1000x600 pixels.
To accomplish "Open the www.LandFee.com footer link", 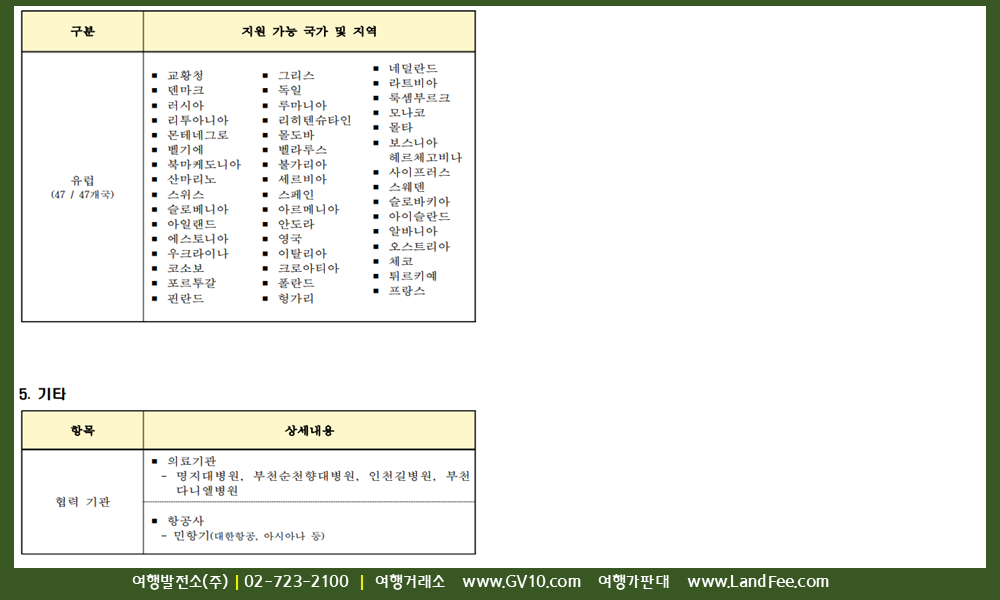I will coord(758,582).
